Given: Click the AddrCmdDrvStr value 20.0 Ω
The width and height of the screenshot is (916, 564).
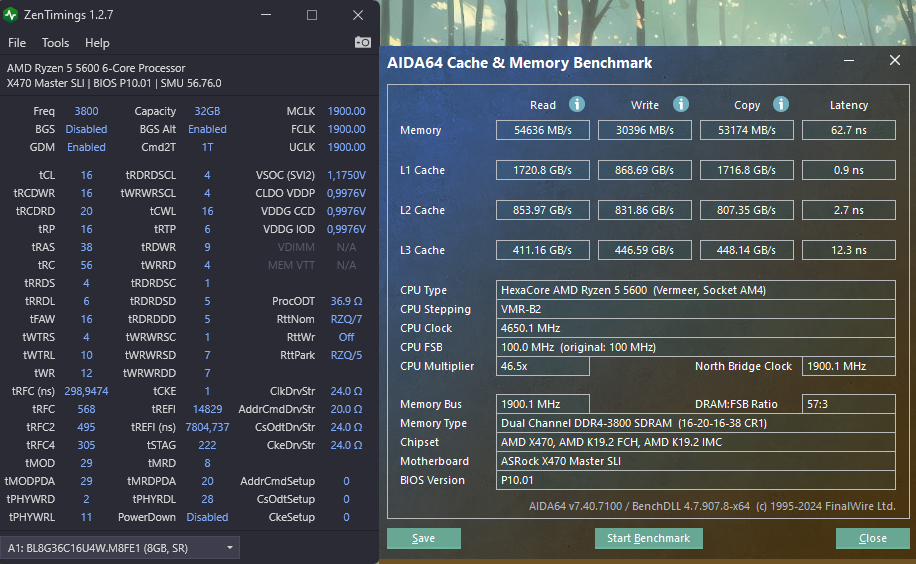Looking at the screenshot, I should coord(346,409).
